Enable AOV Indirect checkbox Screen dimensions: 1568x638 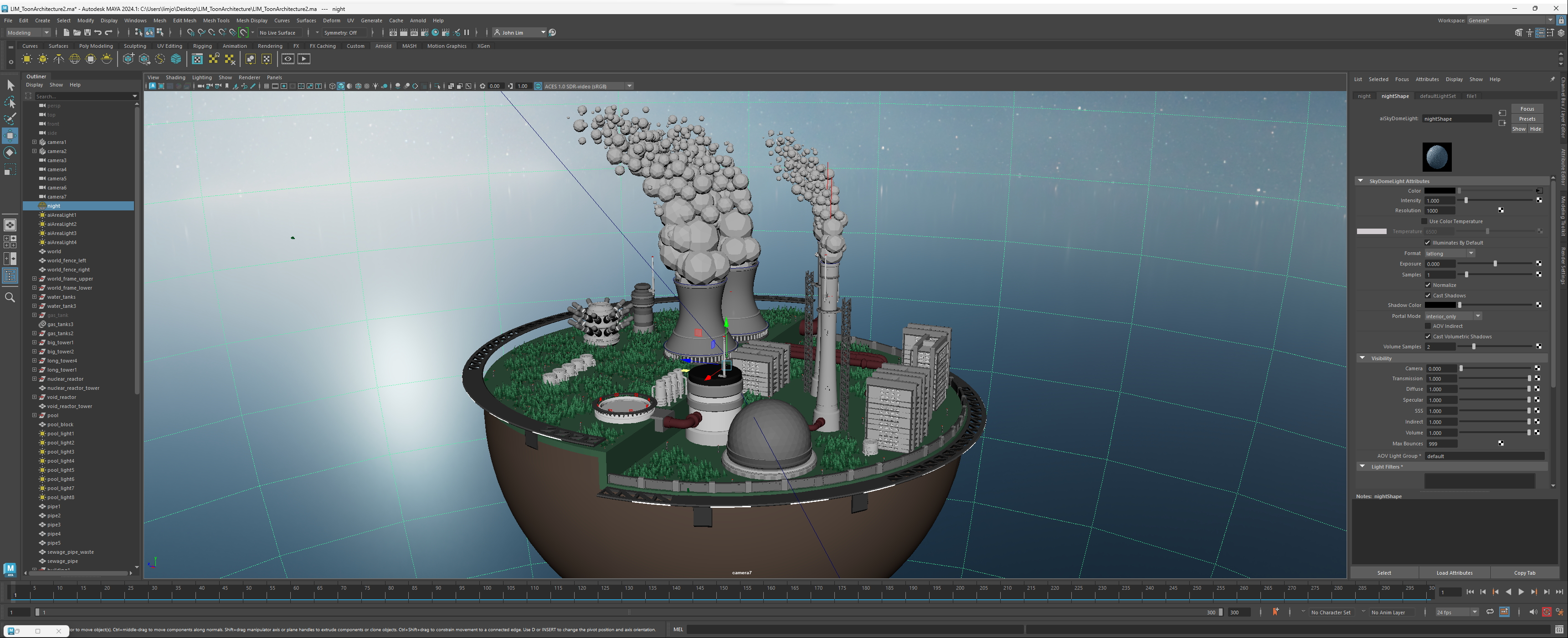[1427, 326]
